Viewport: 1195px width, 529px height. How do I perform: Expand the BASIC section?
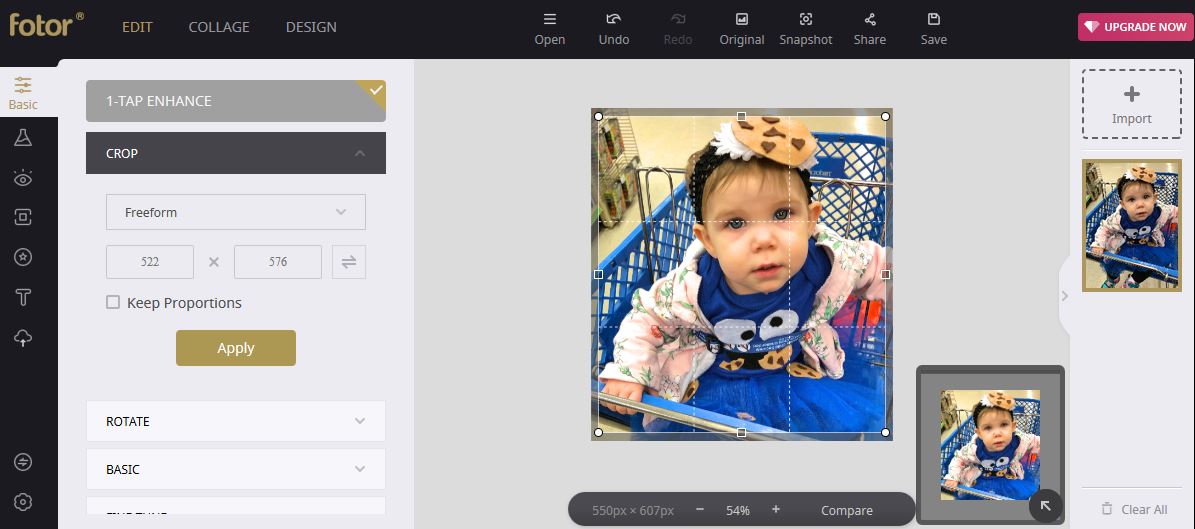[x=235, y=469]
